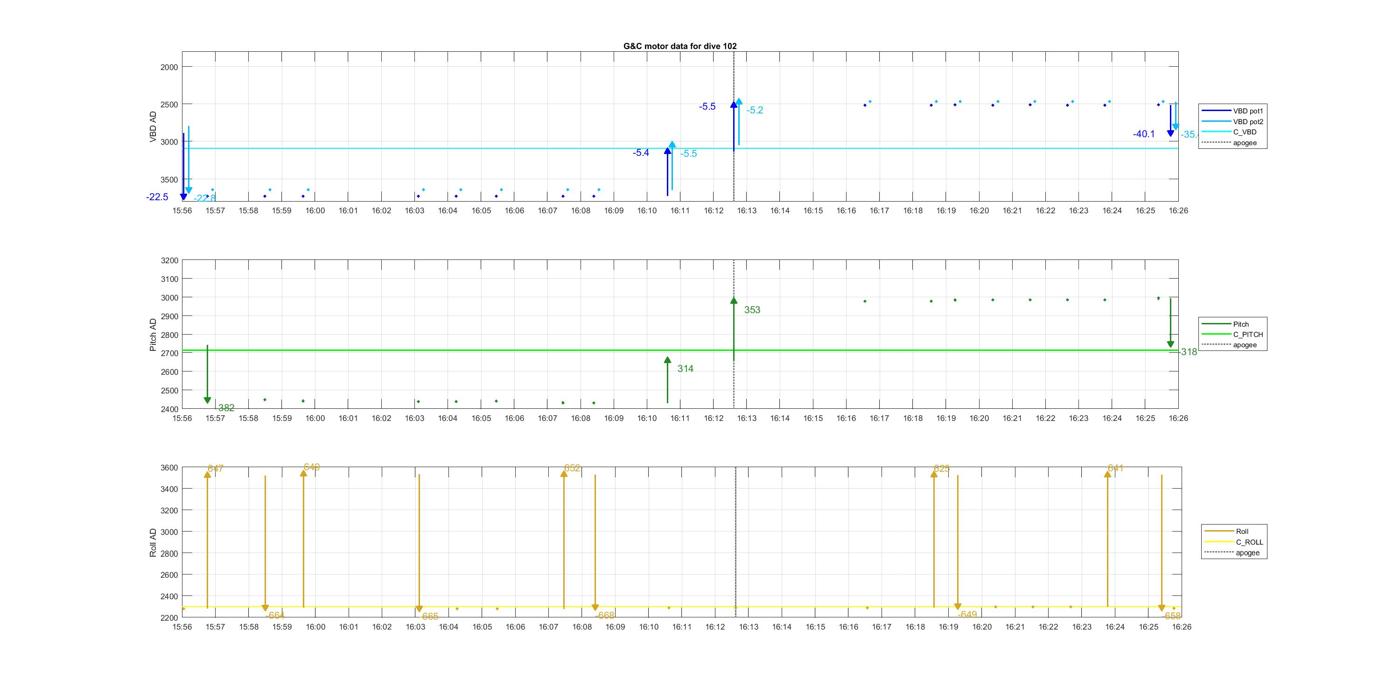
Task: Click the "-382" pitch data label
Action: pos(225,408)
